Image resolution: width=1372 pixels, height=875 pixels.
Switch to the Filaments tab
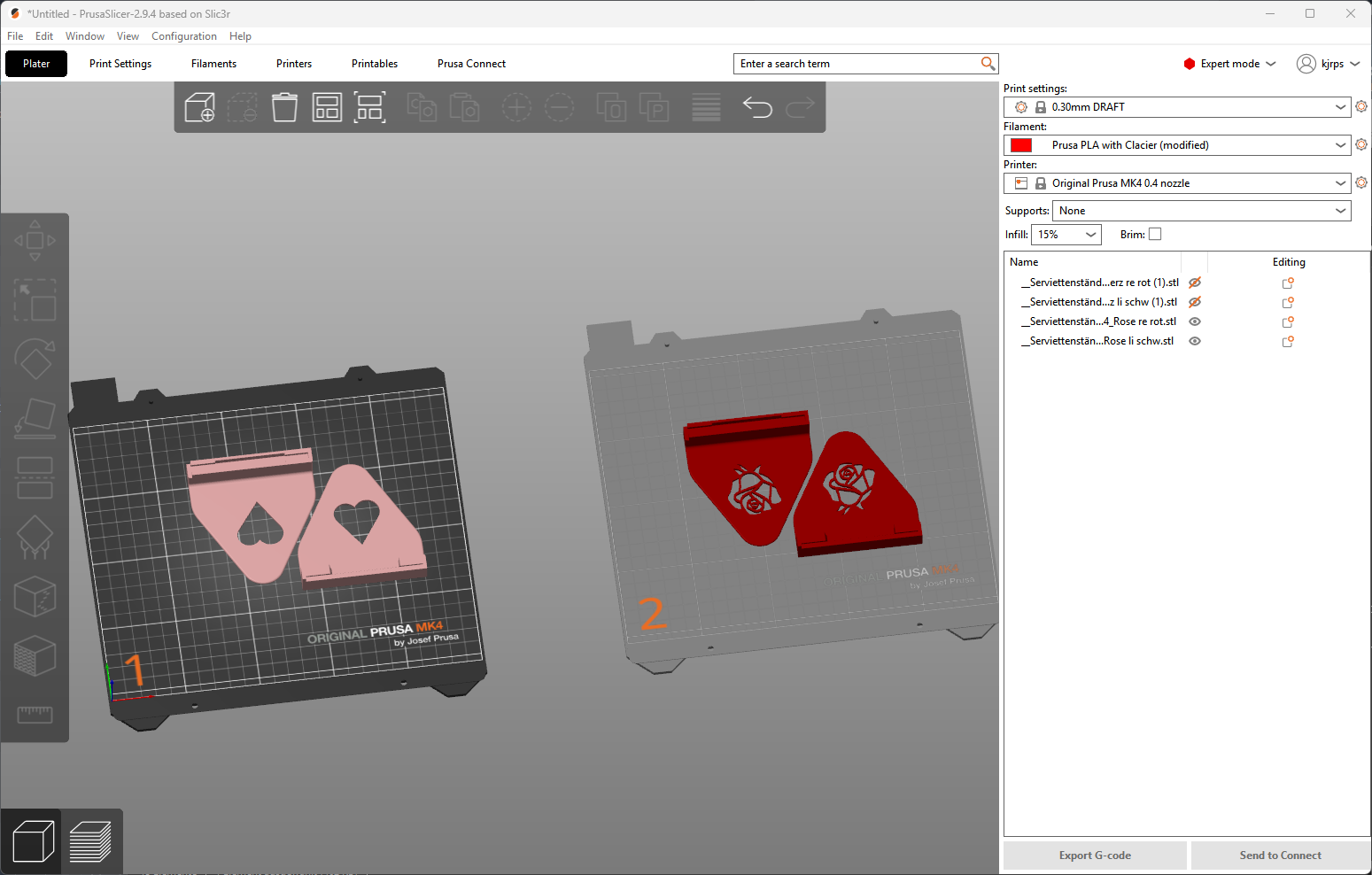[213, 64]
